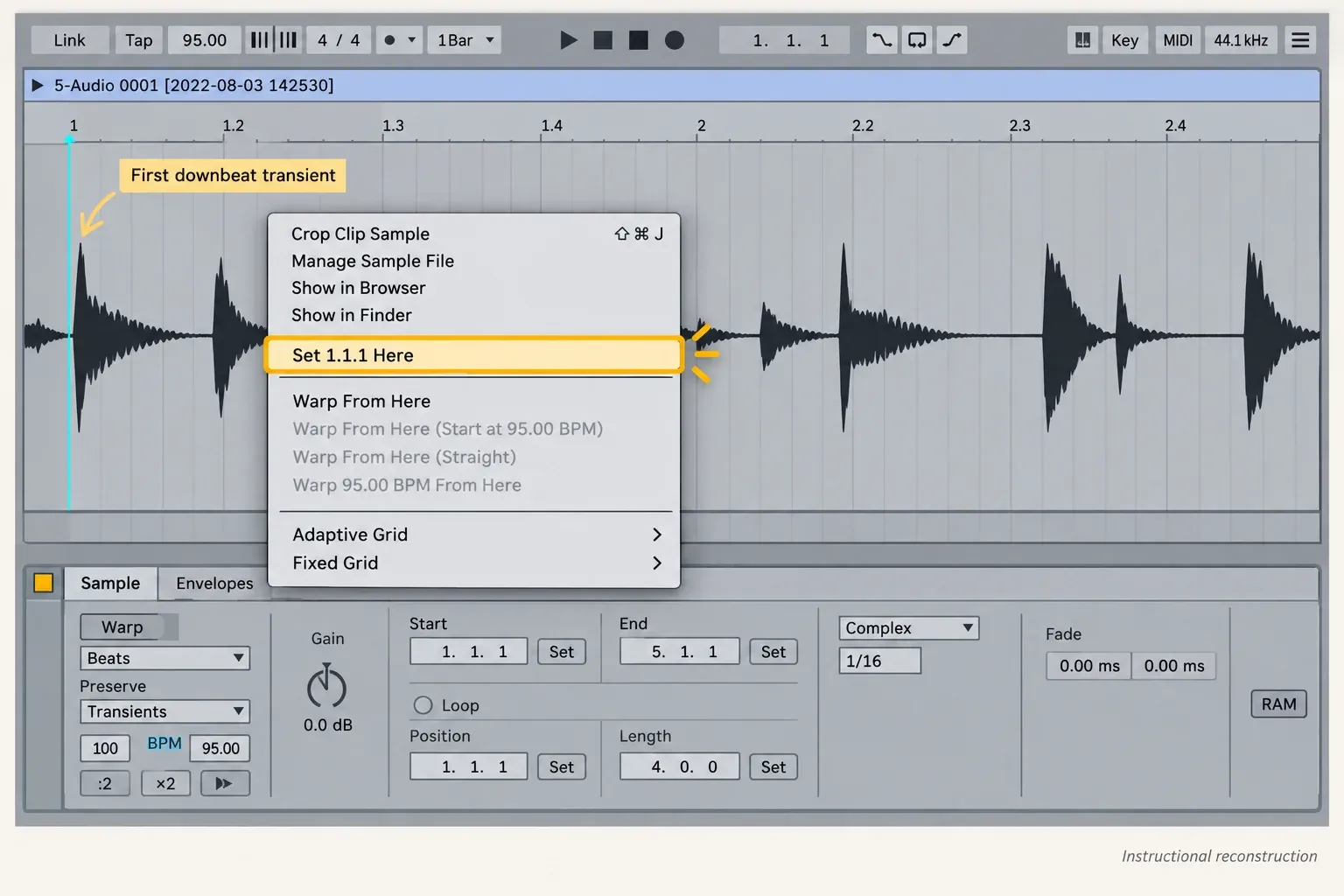Open the Complex algorithm dropdown

tap(909, 627)
